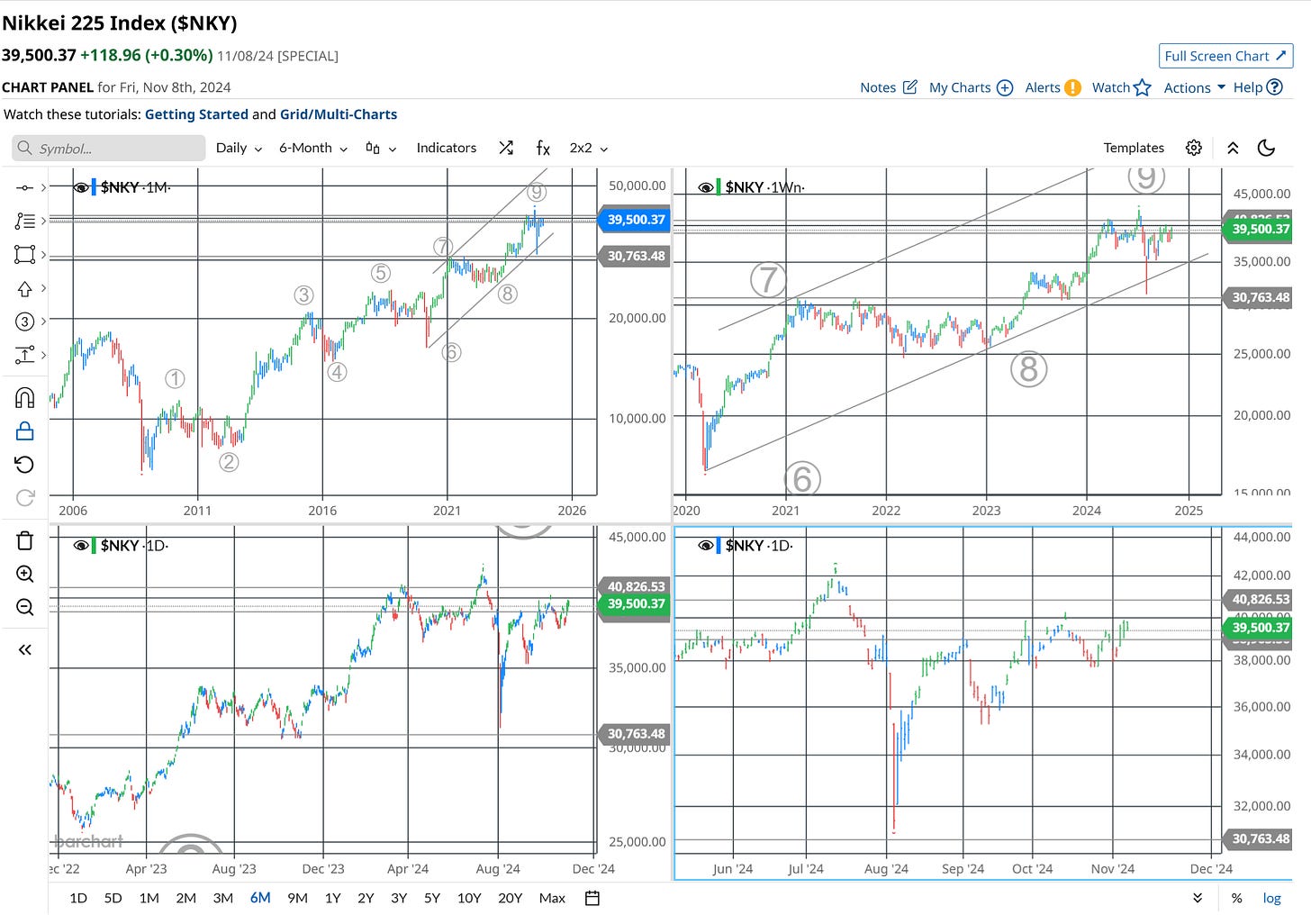Choose the rectangle shape tool
The height and width of the screenshot is (924, 1311).
point(24,254)
